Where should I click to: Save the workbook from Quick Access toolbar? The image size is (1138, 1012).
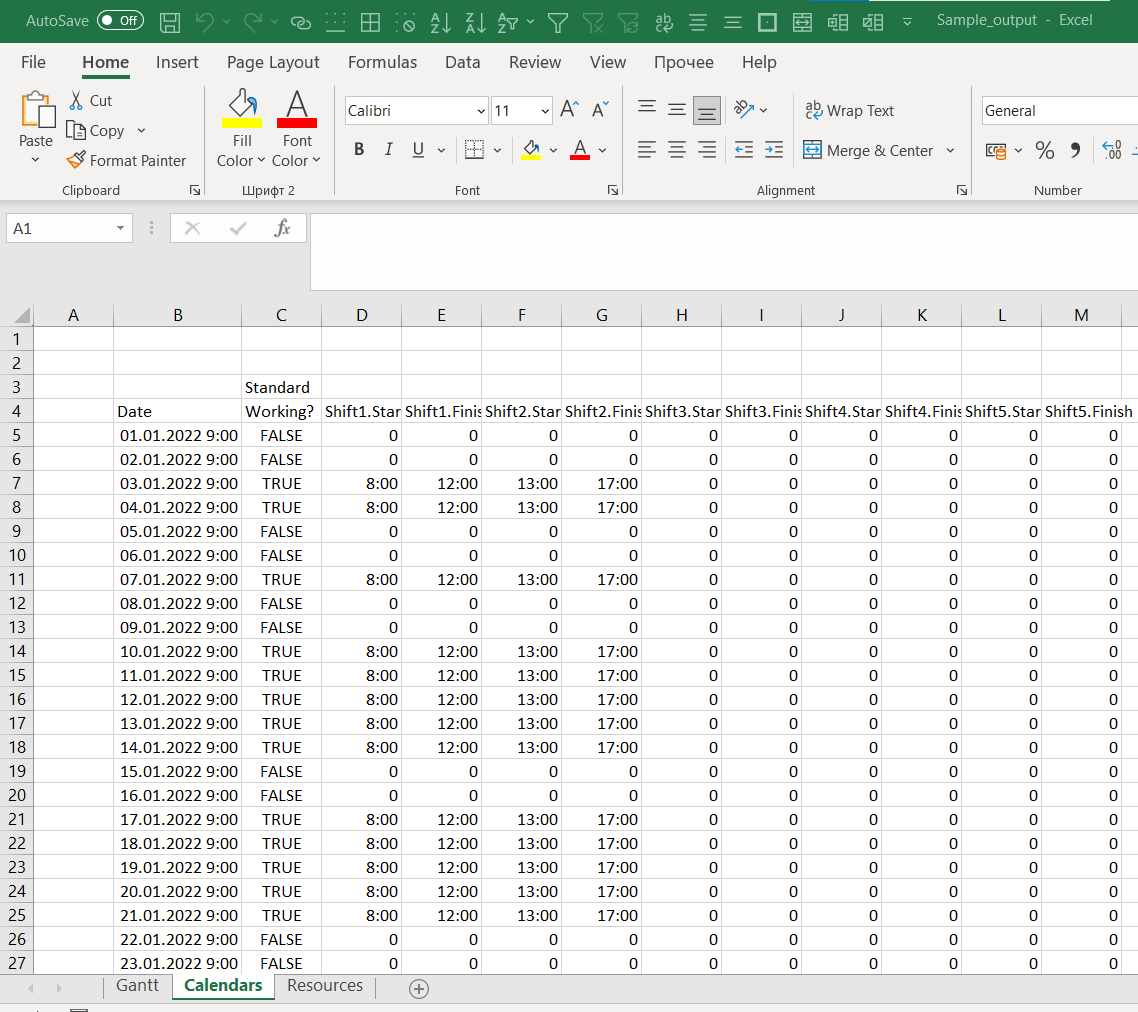pos(169,21)
